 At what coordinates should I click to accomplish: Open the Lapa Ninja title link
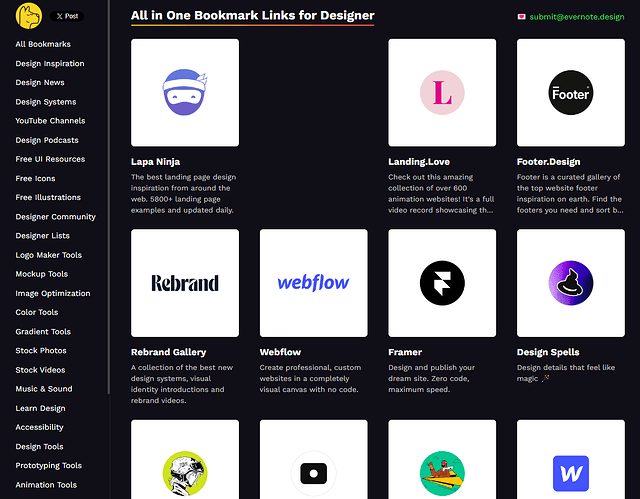pos(156,162)
